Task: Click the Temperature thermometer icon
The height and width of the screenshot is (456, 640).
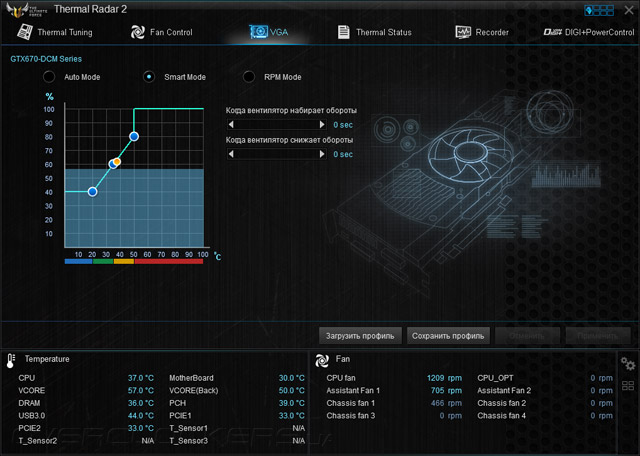Action: 11,360
